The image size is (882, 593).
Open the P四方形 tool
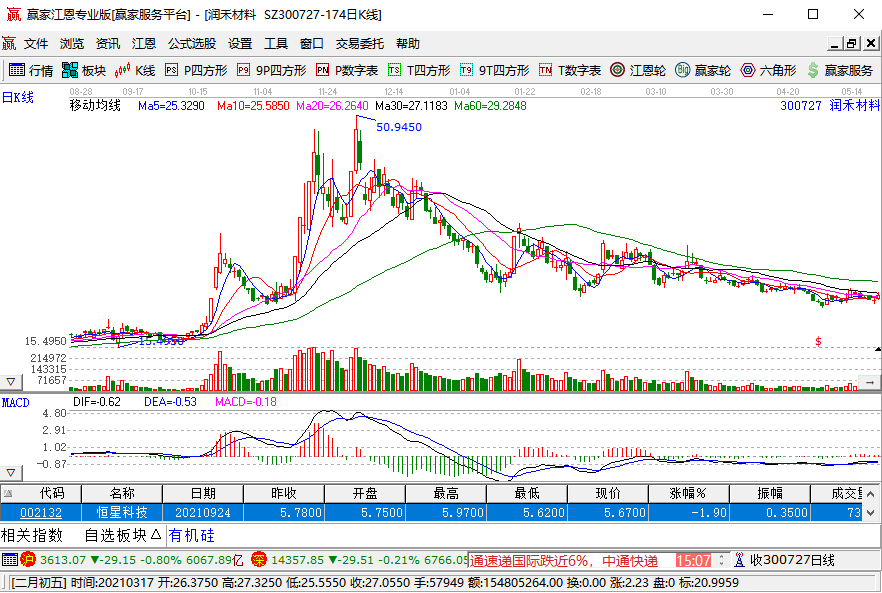coord(196,70)
